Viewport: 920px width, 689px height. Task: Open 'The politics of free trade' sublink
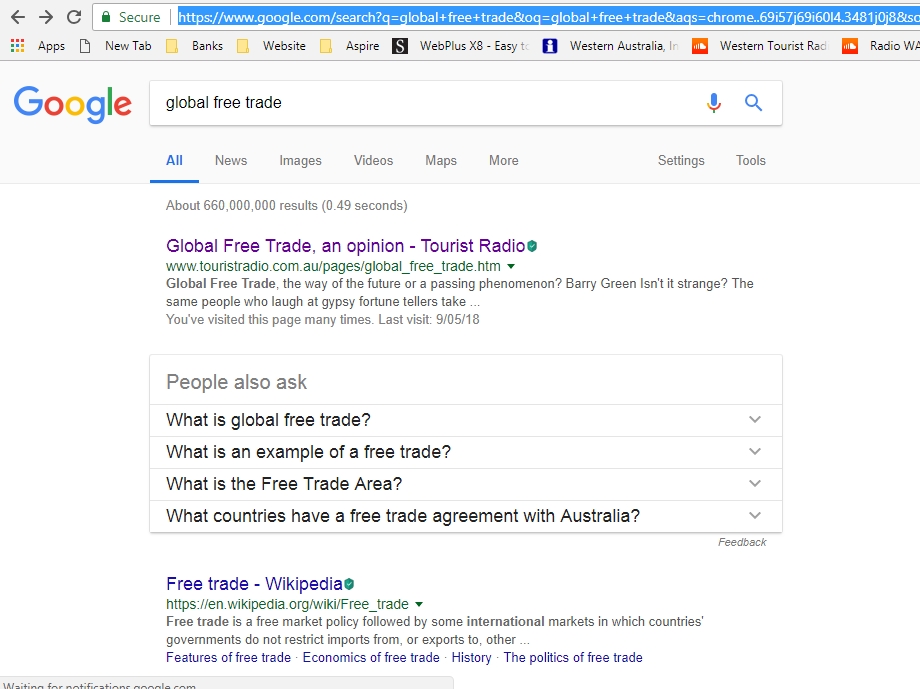[x=573, y=657]
